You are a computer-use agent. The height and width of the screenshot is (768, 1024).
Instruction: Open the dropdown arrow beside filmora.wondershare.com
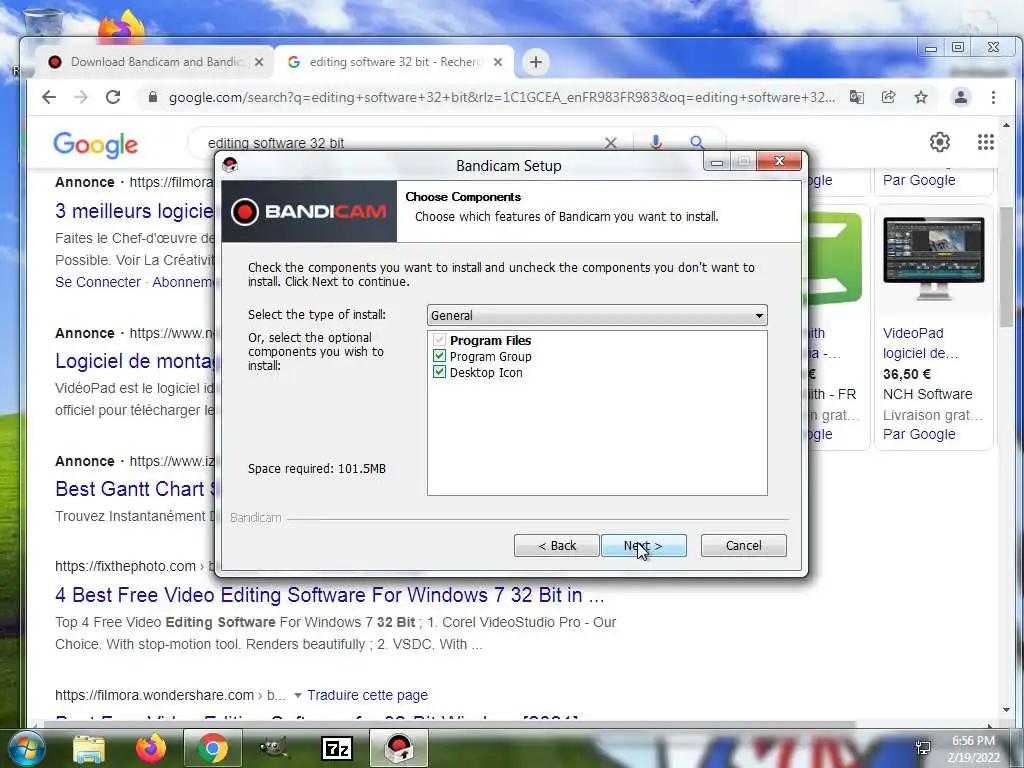(x=298, y=695)
